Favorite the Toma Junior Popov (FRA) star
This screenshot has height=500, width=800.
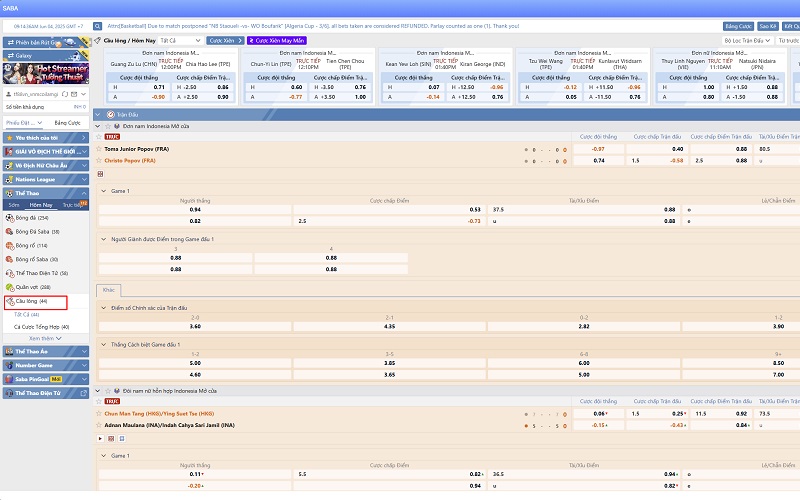[99, 149]
